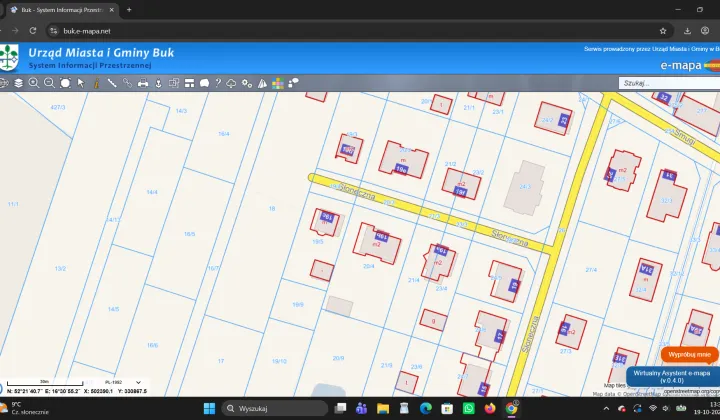Image resolution: width=720 pixels, height=420 pixels.
Task: Open a new browser tab
Action: (129, 10)
